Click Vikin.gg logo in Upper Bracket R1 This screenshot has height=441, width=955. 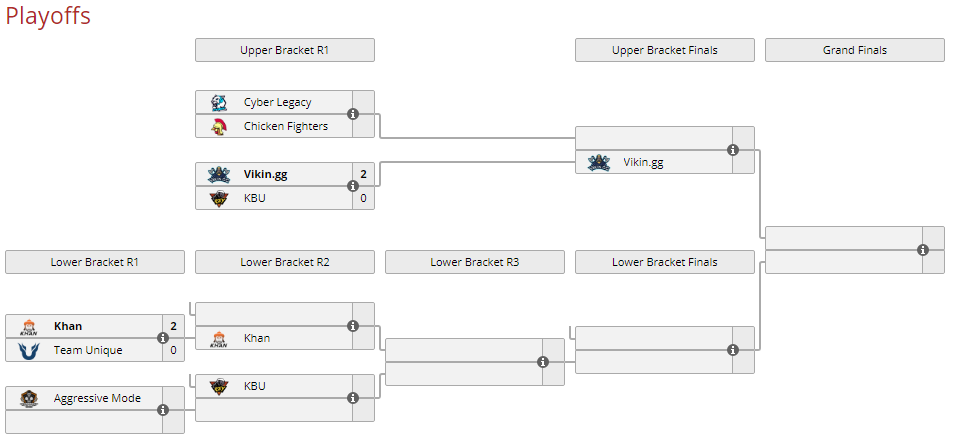pos(219,174)
